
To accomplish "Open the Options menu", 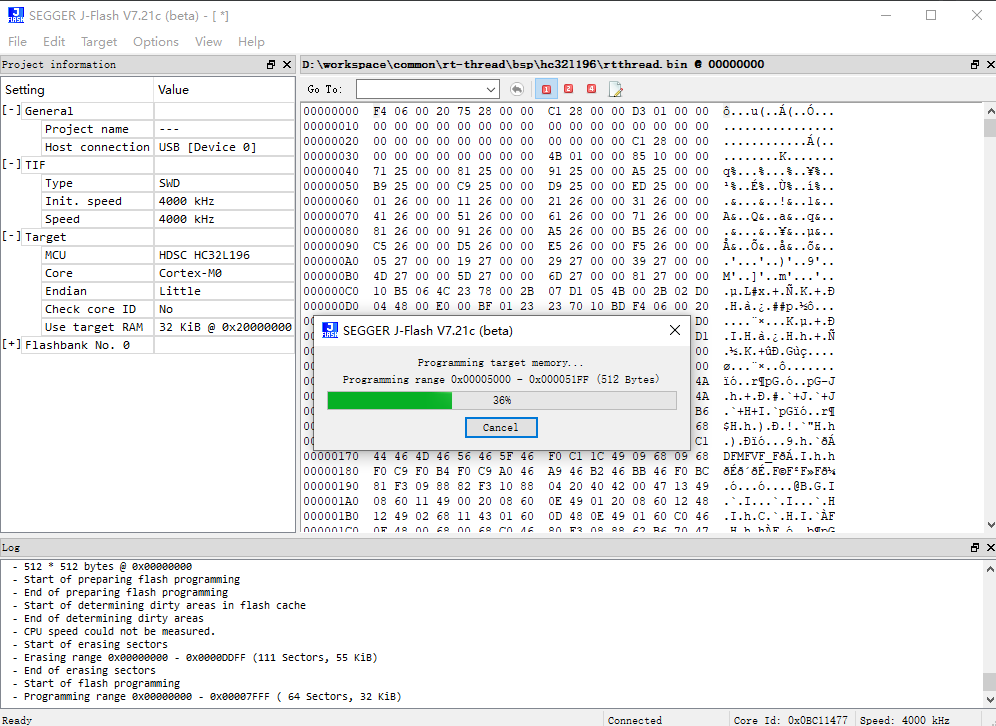I will [x=156, y=42].
